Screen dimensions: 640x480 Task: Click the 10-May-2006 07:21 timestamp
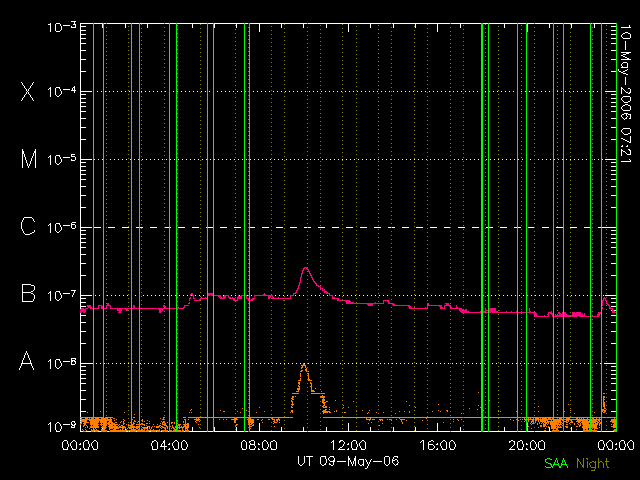[625, 94]
